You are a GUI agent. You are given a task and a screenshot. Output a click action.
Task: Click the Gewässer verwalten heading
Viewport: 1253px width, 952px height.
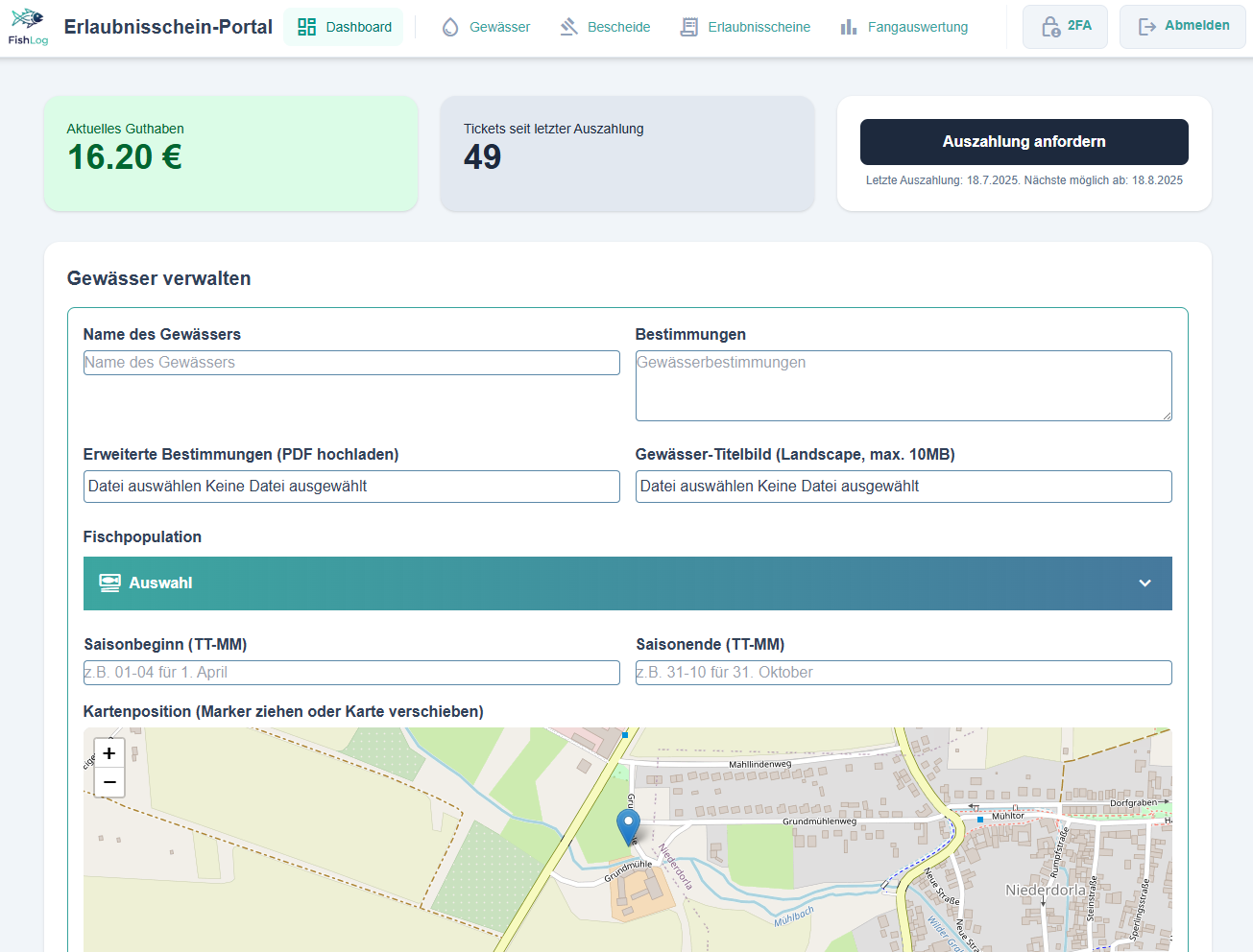[159, 278]
